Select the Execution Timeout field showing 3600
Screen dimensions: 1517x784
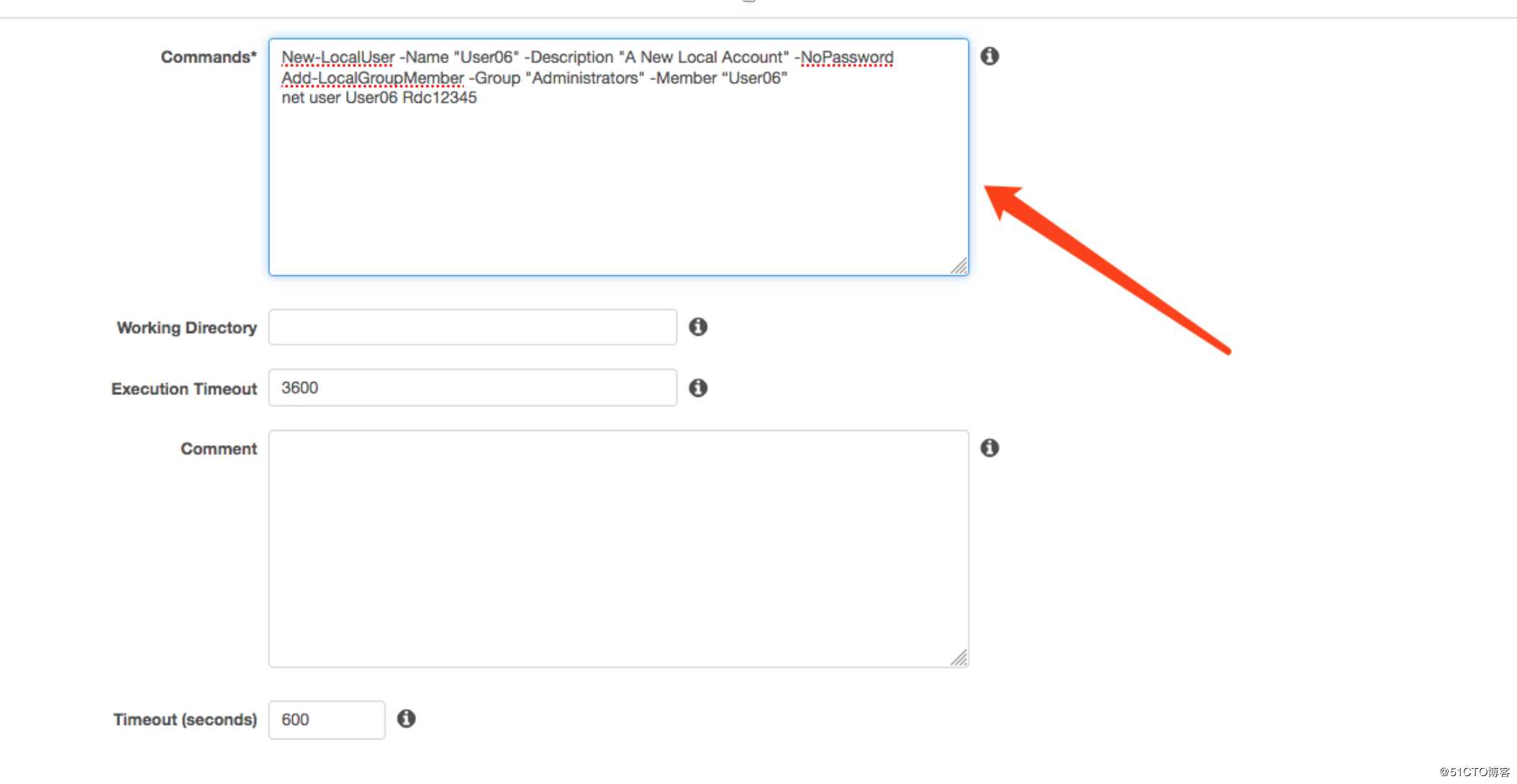(473, 388)
